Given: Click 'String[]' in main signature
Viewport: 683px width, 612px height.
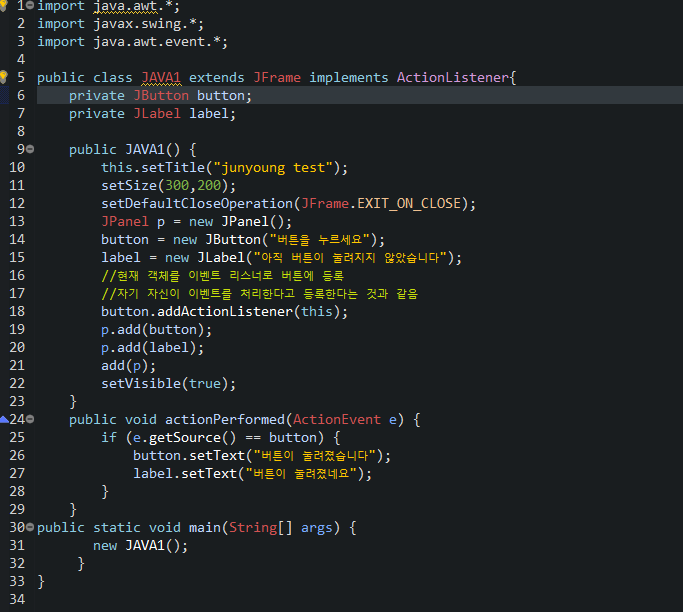Looking at the screenshot, I should (261, 527).
